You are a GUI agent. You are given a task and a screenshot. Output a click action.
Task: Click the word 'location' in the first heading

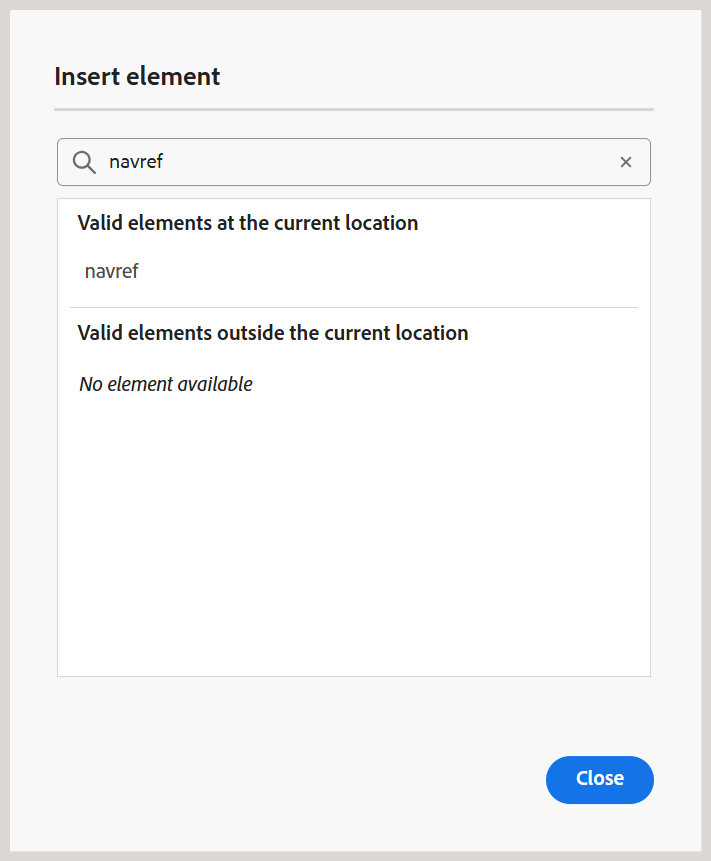click(382, 223)
